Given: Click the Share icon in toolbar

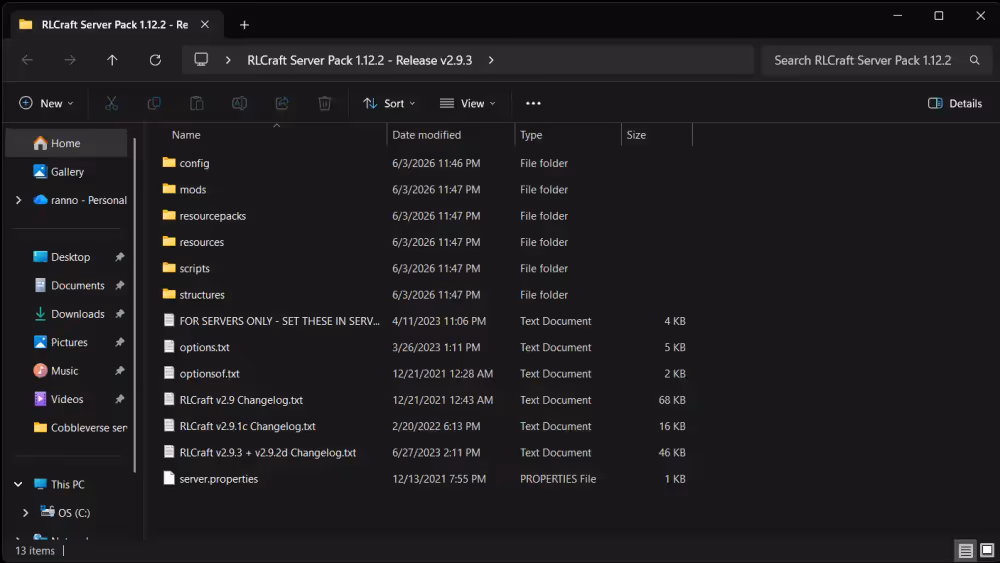Looking at the screenshot, I should [282, 103].
